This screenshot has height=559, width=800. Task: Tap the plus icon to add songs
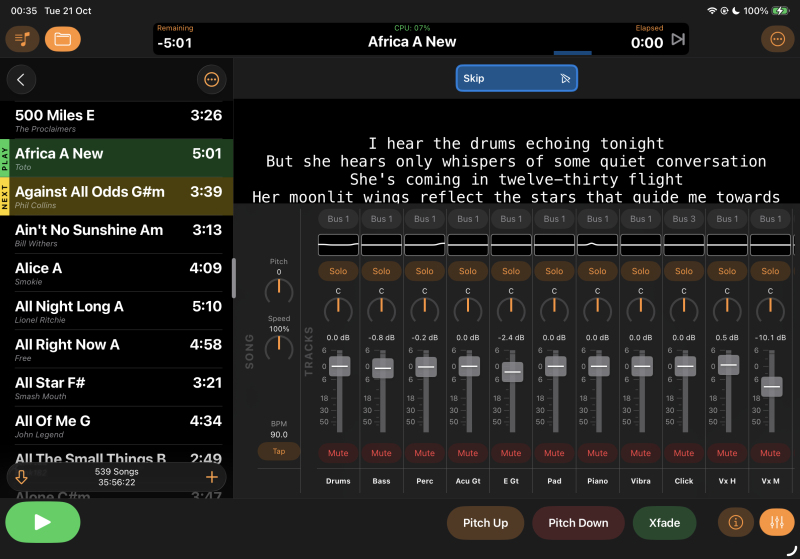(x=211, y=477)
